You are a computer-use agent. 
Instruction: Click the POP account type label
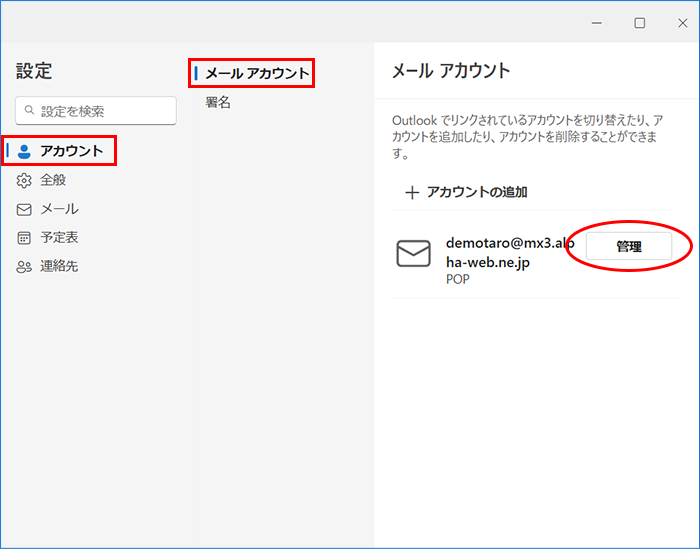(458, 279)
